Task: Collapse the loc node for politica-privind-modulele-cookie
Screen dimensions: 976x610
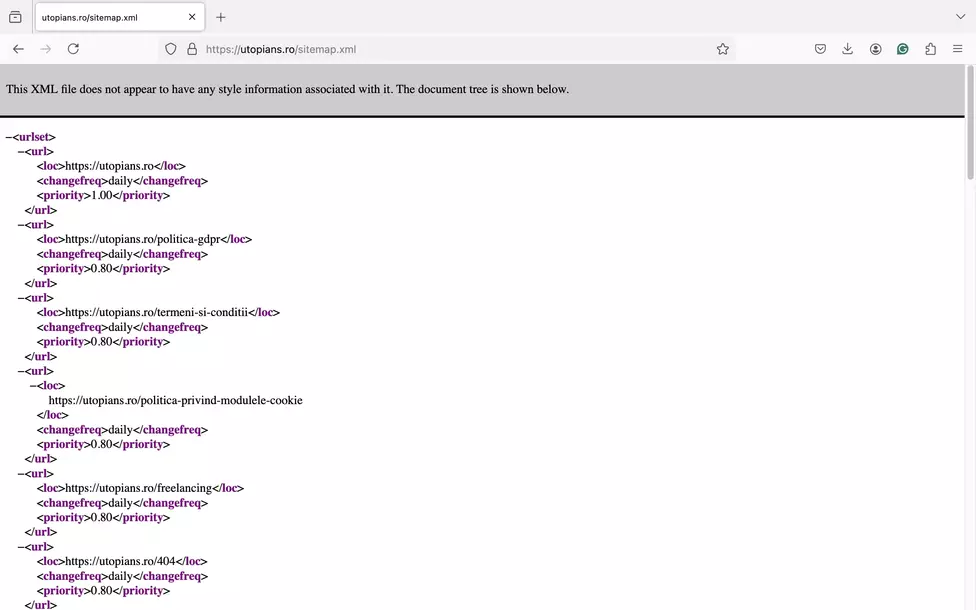Action: click(33, 386)
